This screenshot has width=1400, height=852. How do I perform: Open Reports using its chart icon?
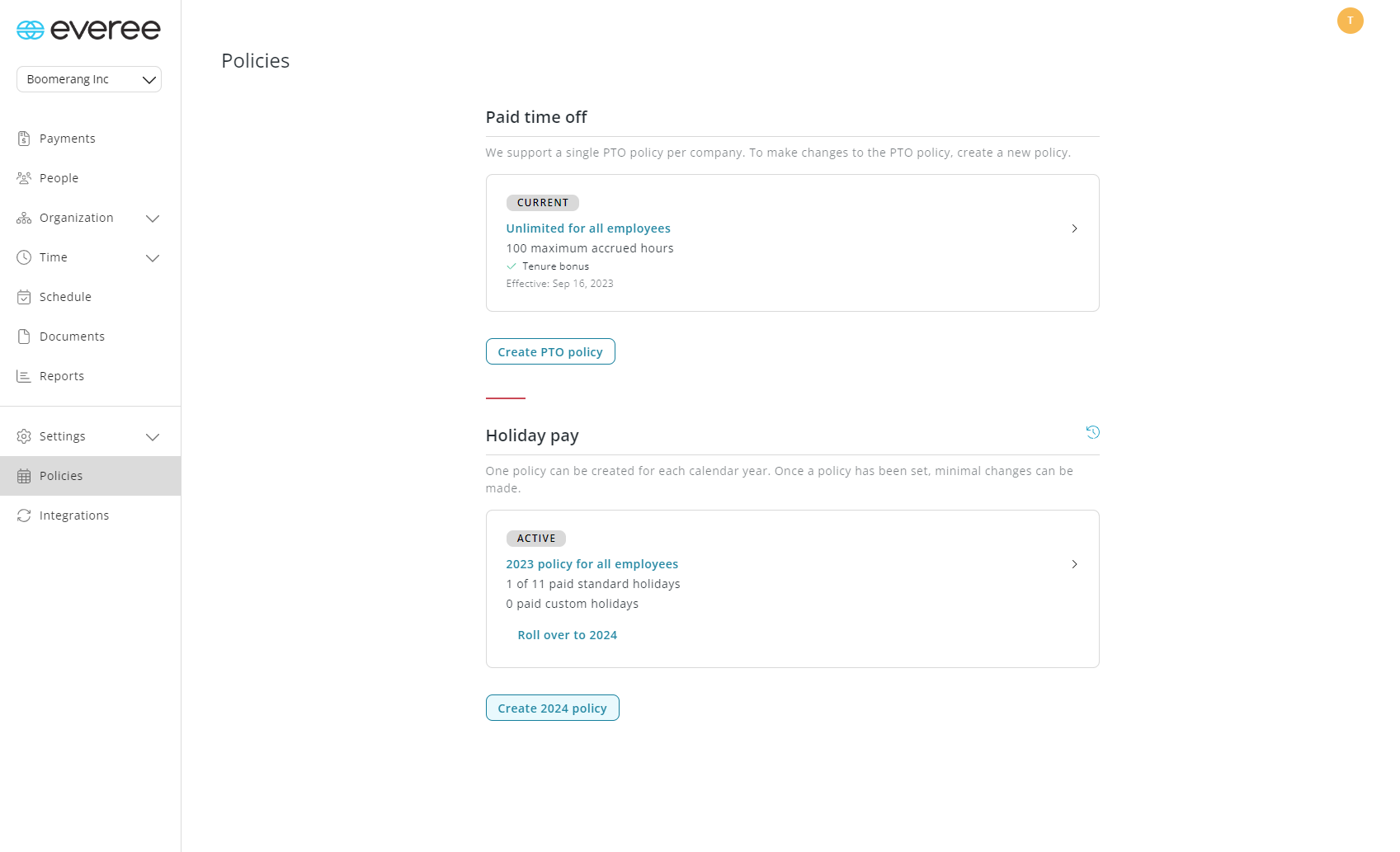pos(24,376)
